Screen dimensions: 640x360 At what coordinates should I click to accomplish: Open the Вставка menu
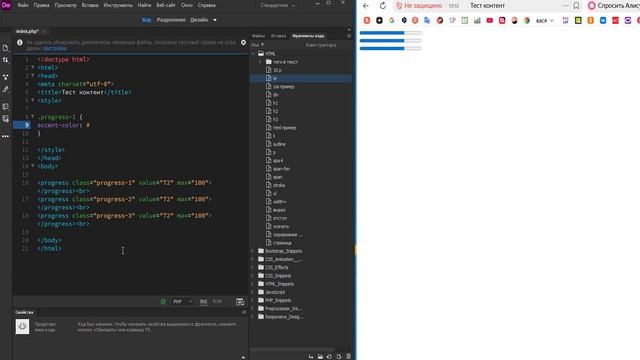pyautogui.click(x=90, y=5)
